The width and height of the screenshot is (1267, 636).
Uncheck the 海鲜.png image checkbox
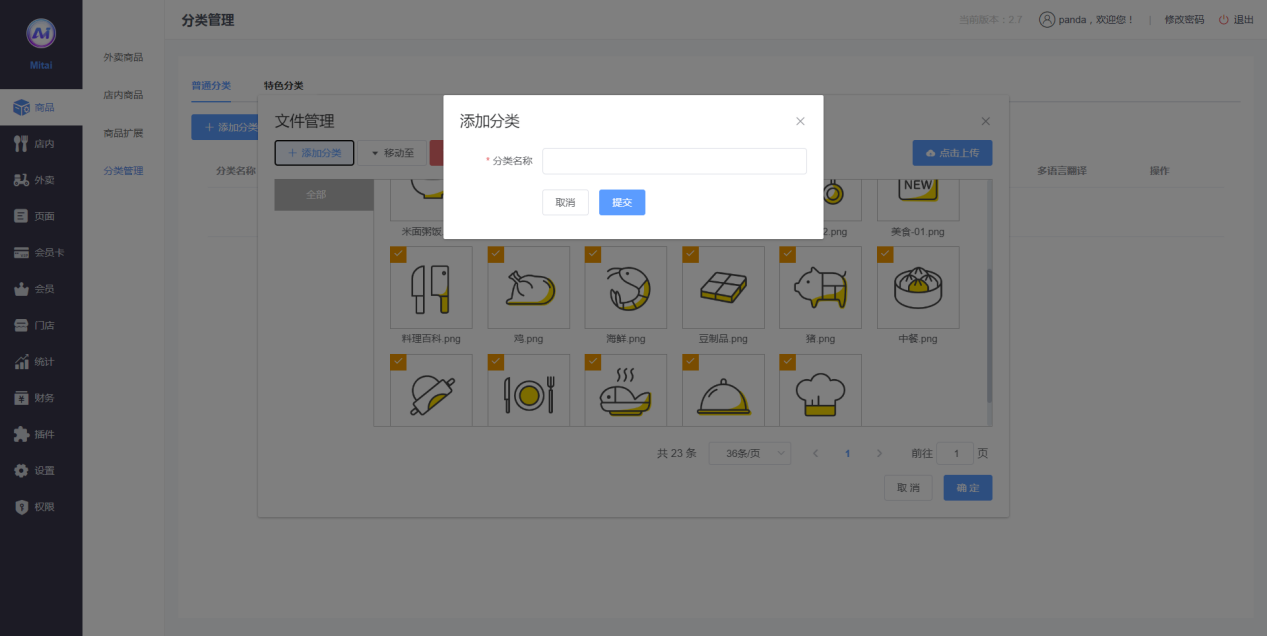(x=593, y=255)
